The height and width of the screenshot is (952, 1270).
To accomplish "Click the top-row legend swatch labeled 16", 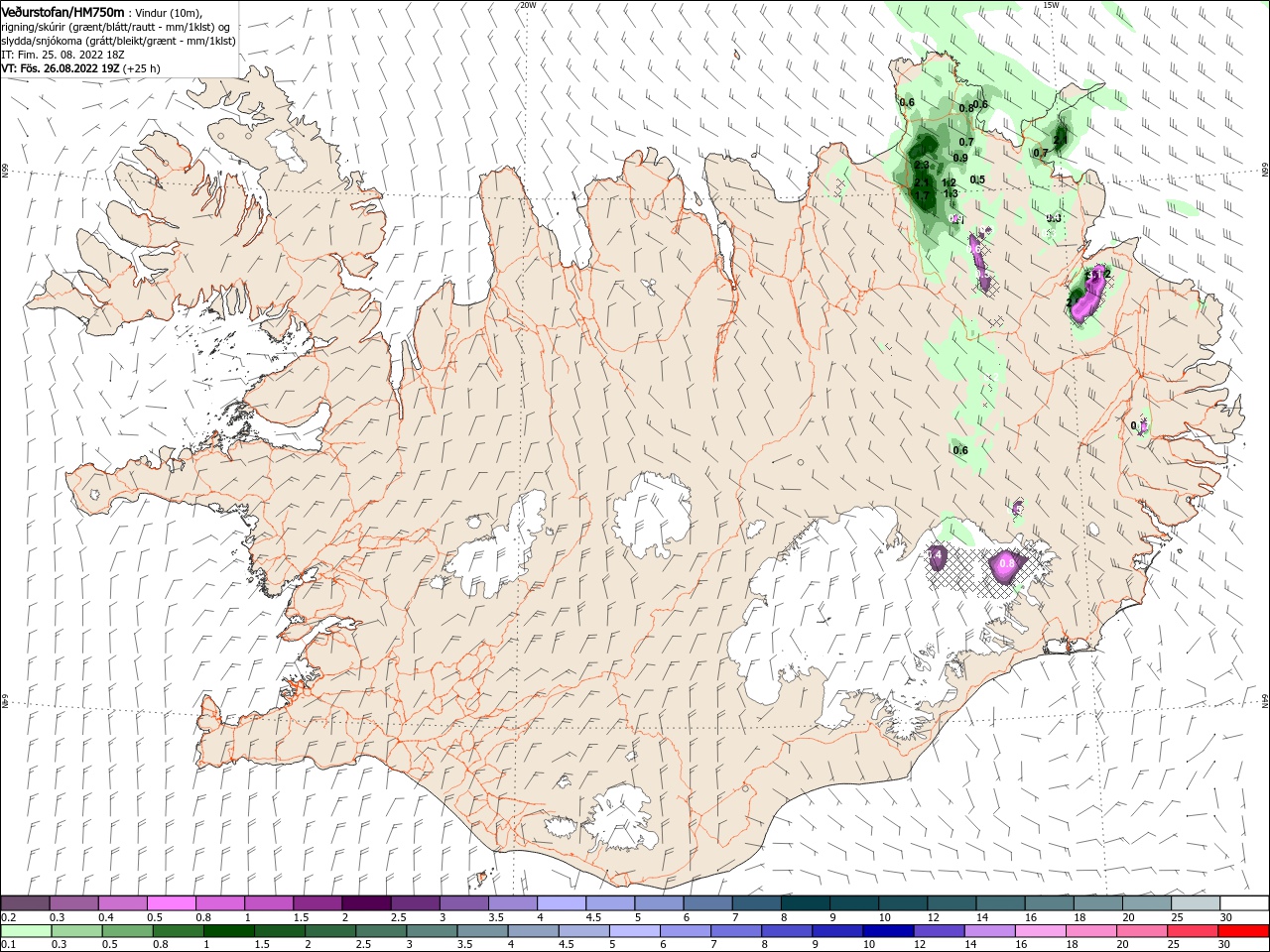I will [1048, 902].
